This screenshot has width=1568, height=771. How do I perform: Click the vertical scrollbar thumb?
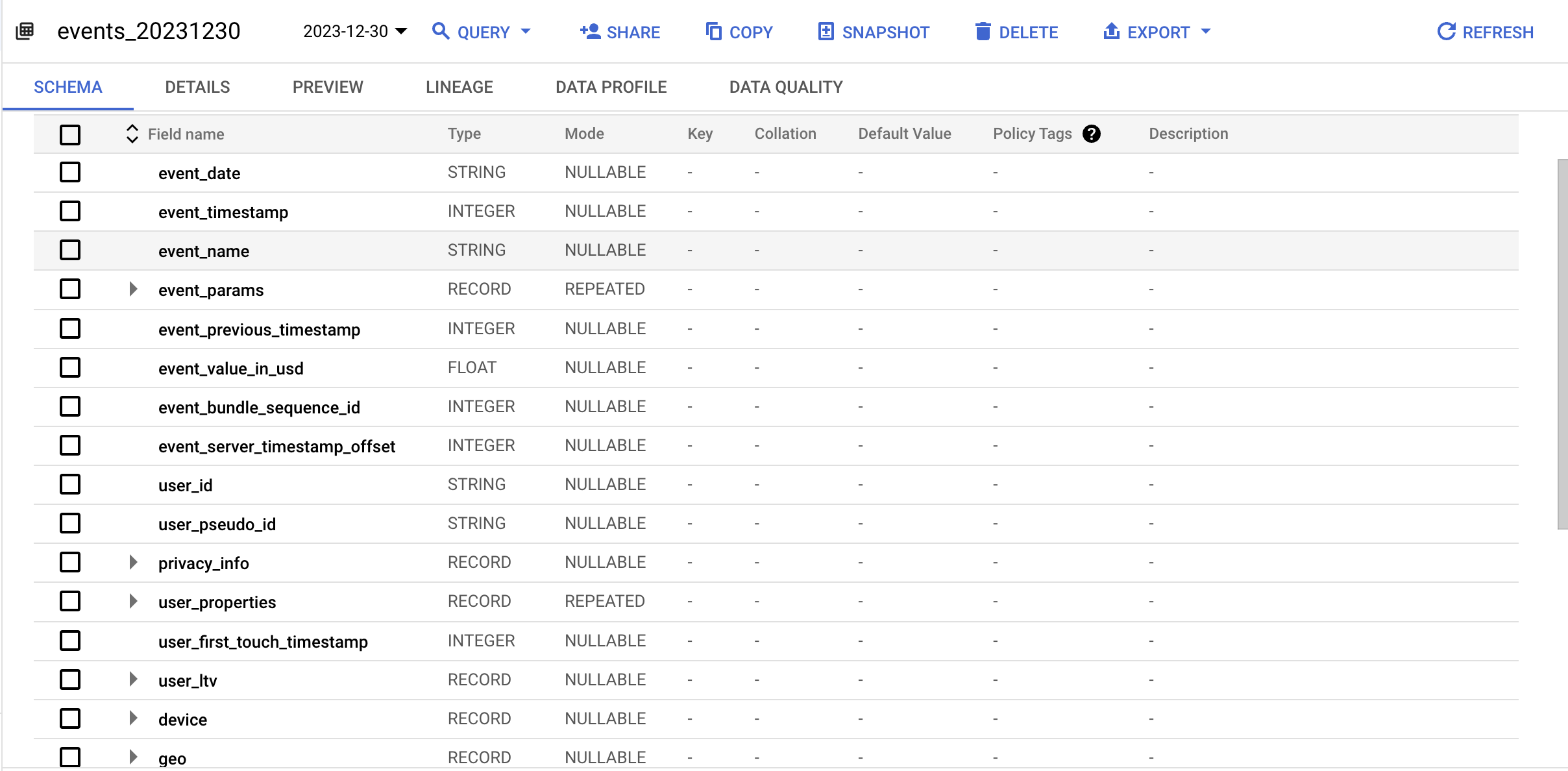coord(1562,344)
